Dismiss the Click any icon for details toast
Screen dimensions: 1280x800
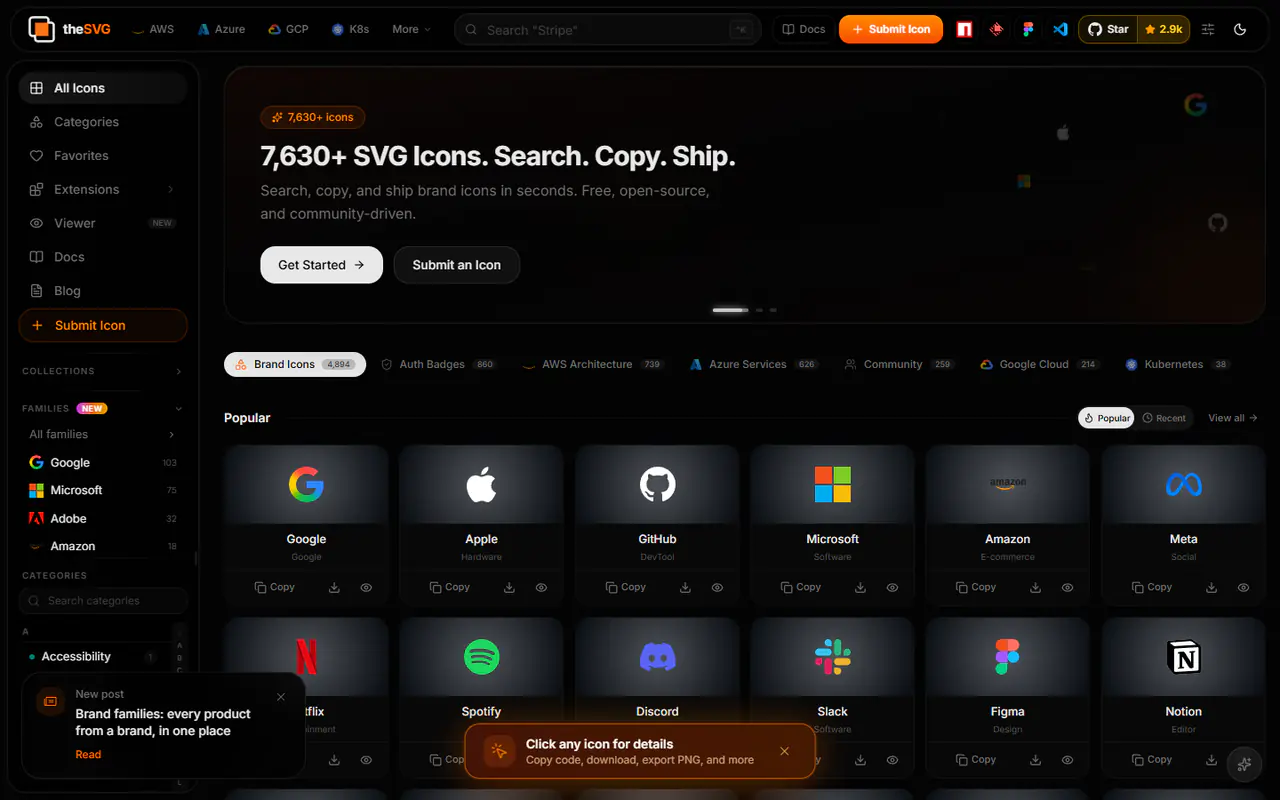[x=784, y=751]
